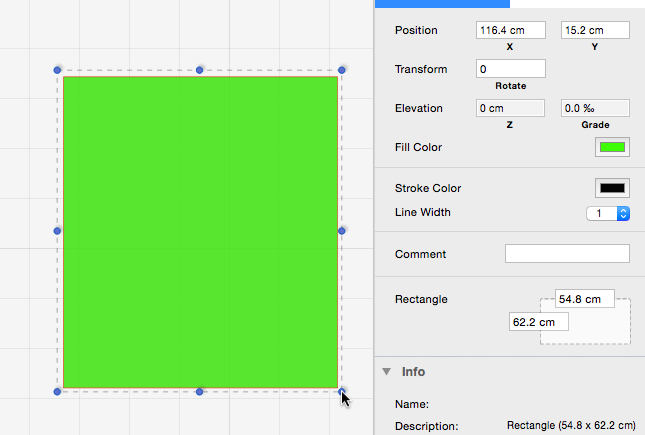
Task: Click the empty Comment field
Action: [x=567, y=254]
